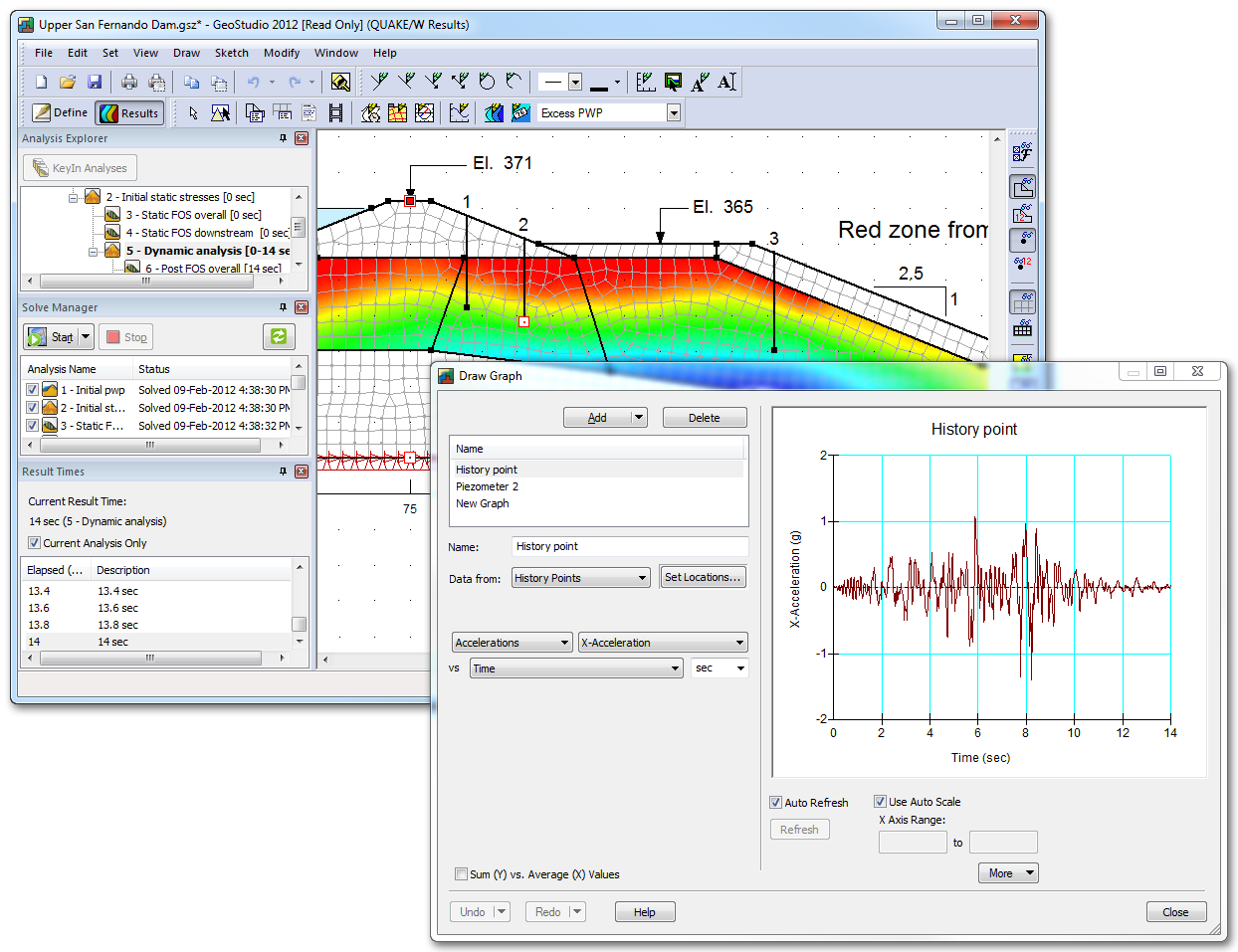Viewport: 1238px width, 952px height.
Task: Uncheck Auto Refresh in Draw Graph
Action: click(x=775, y=802)
